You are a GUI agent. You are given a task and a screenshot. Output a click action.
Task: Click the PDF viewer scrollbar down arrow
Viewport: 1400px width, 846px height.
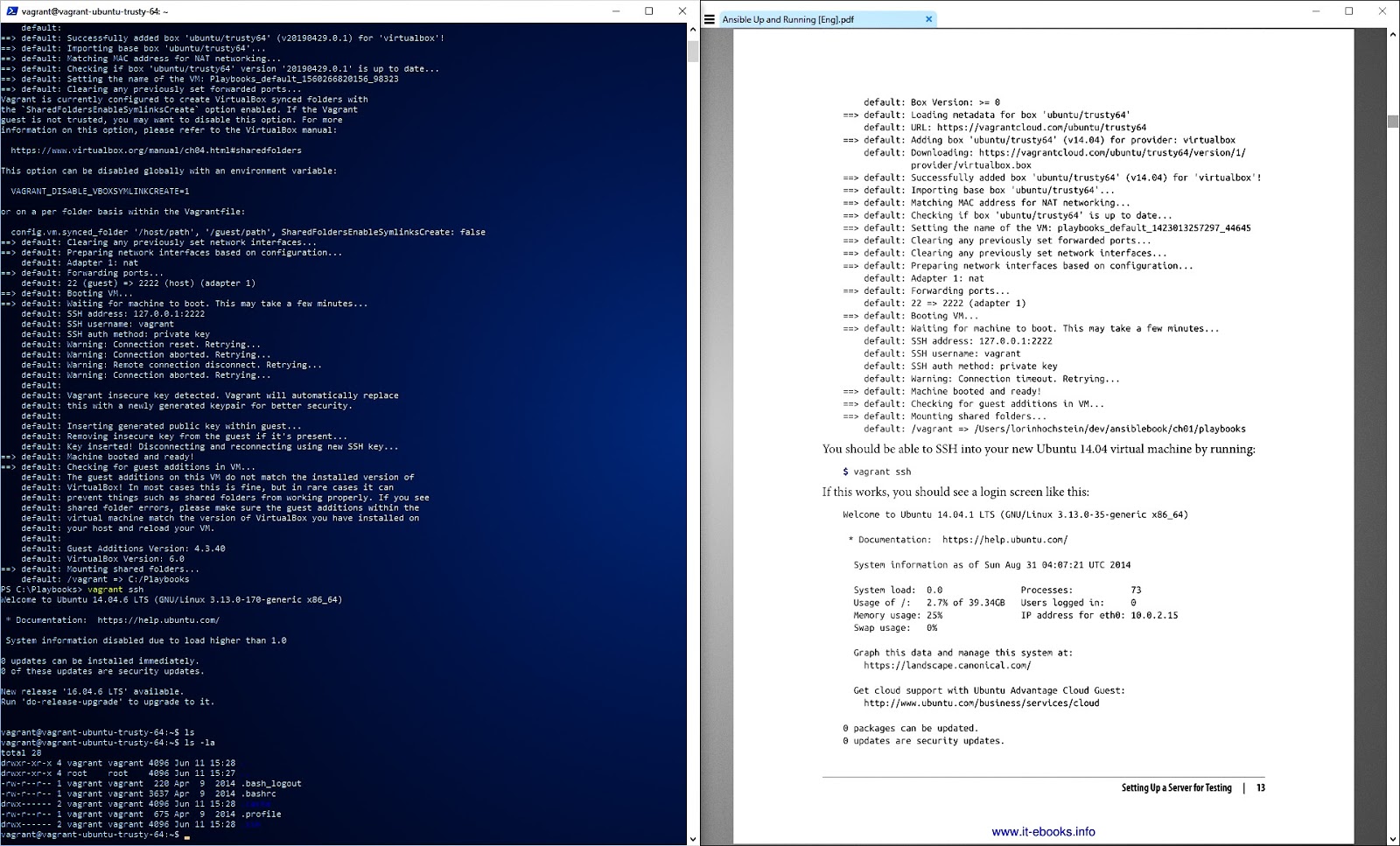[x=1393, y=837]
